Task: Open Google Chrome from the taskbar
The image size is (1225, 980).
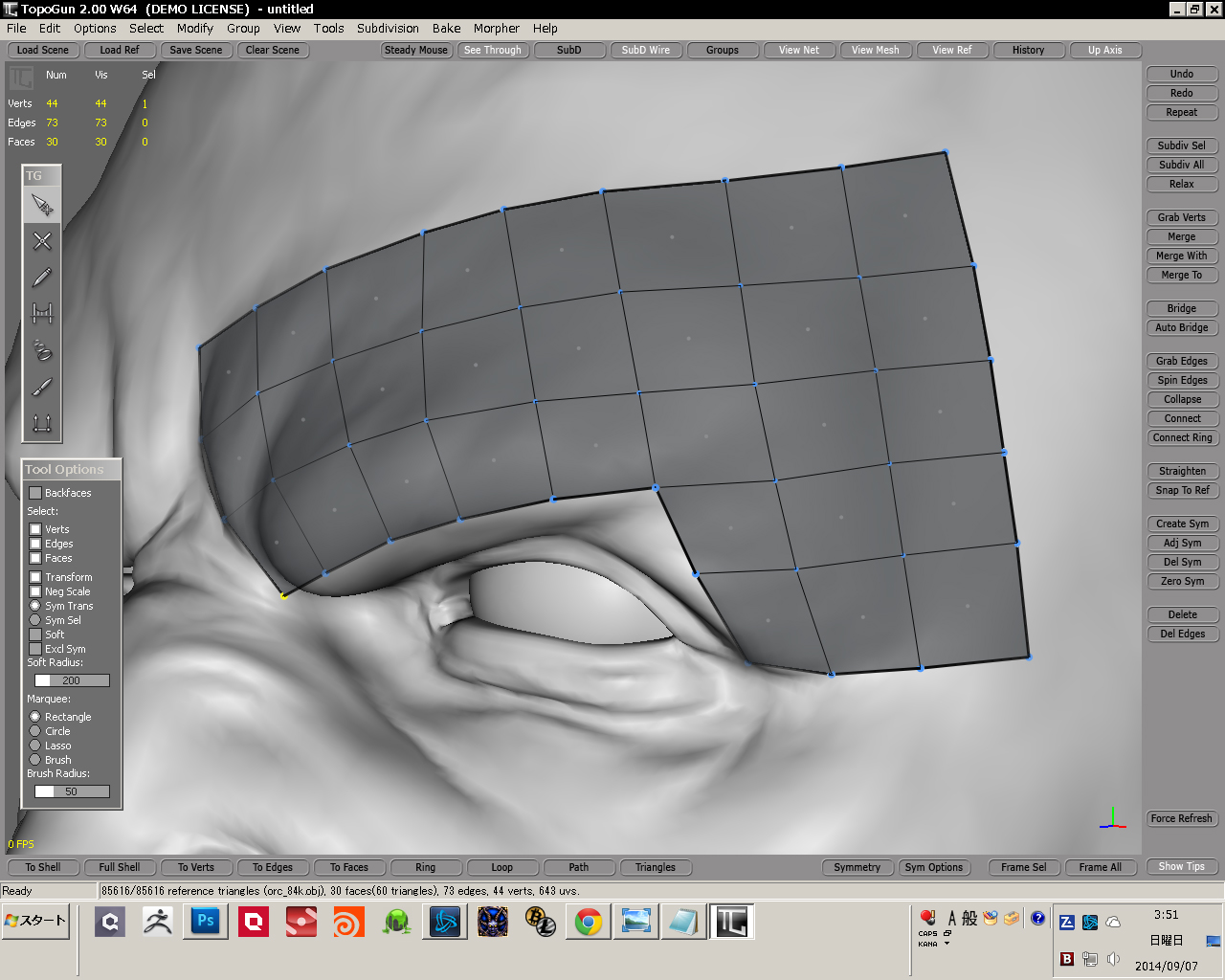Action: coord(589,922)
